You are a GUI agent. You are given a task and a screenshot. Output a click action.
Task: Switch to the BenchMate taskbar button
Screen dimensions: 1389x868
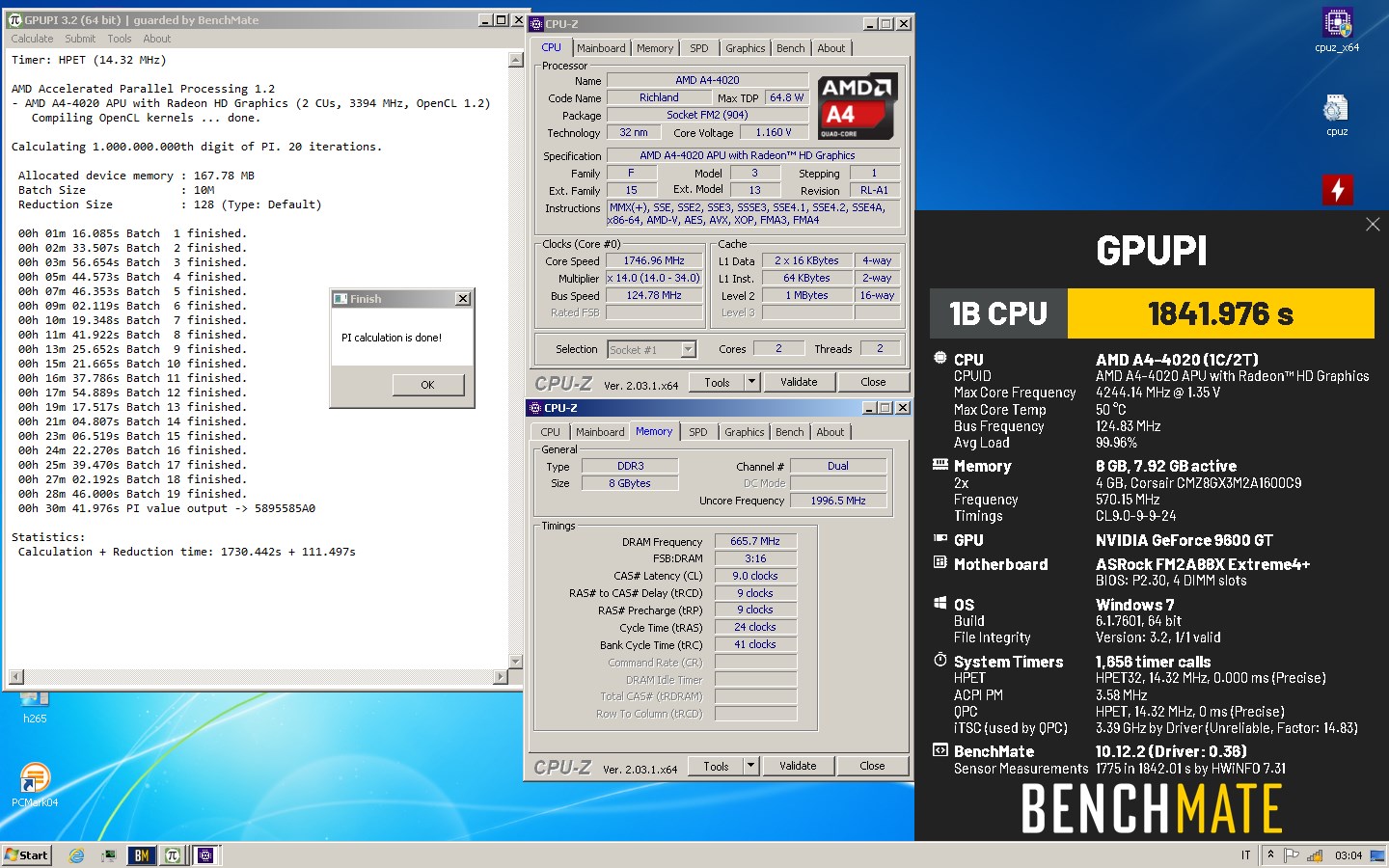(x=142, y=855)
